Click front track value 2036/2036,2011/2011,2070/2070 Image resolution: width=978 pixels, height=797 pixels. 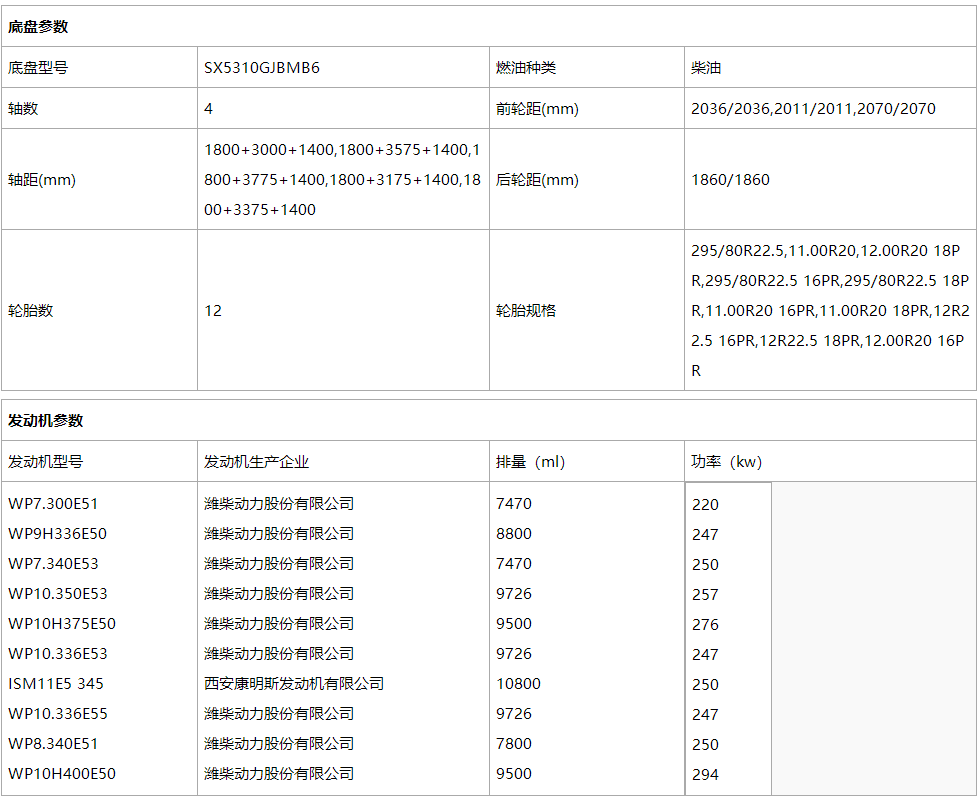(x=813, y=109)
